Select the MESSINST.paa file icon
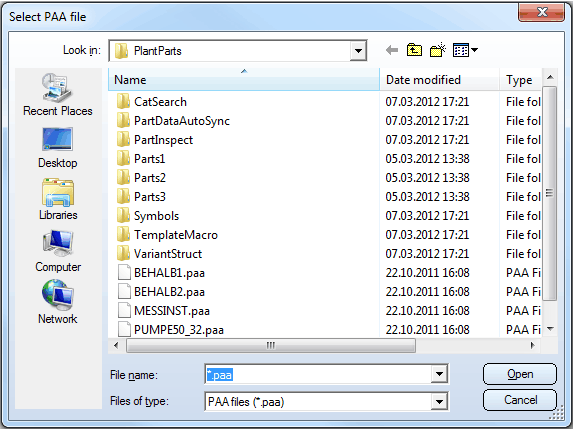 pyautogui.click(x=124, y=311)
